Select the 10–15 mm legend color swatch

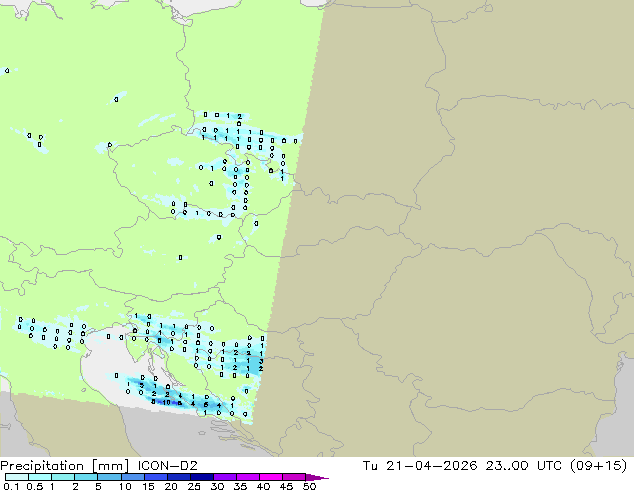(132, 477)
